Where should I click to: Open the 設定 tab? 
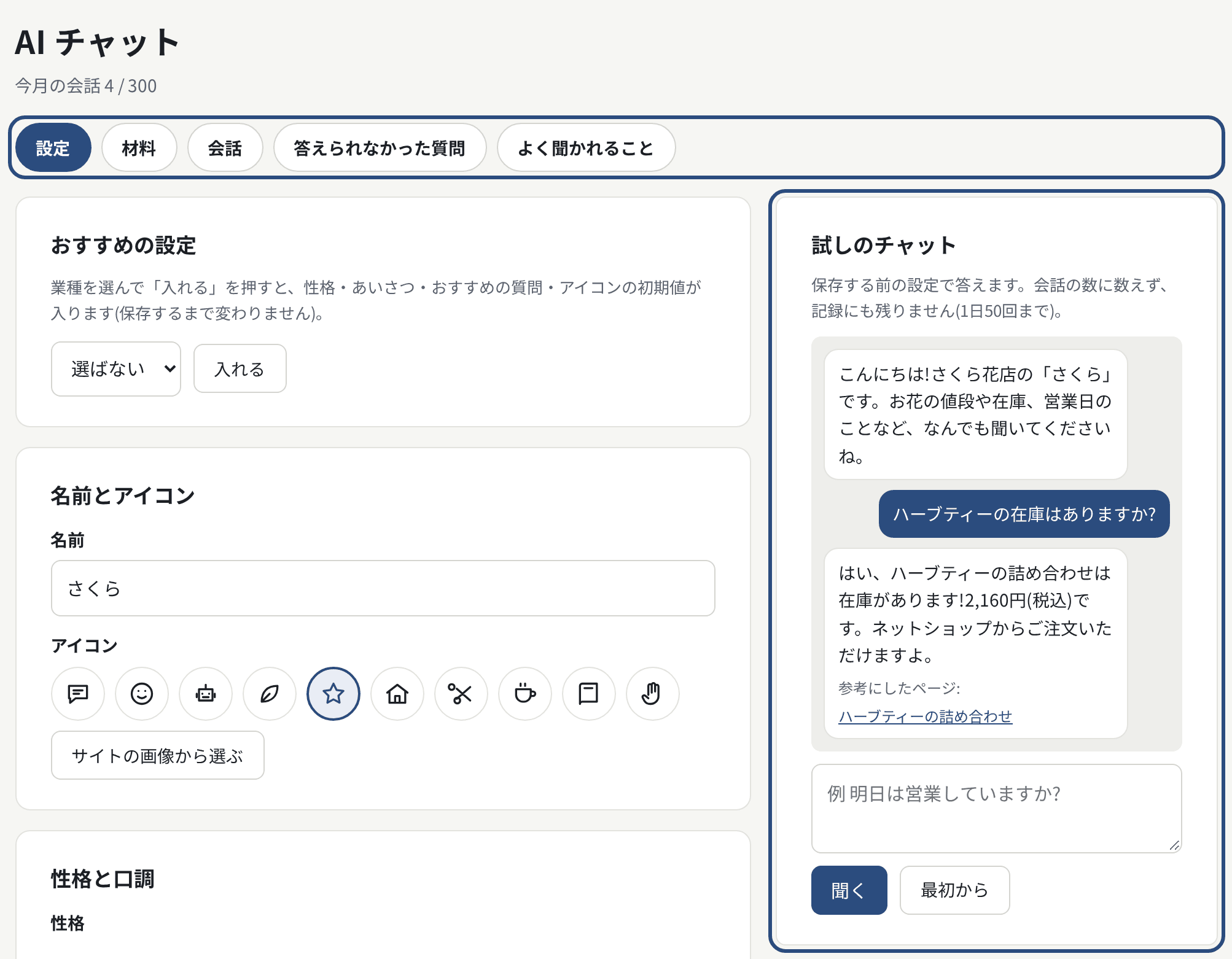53,147
